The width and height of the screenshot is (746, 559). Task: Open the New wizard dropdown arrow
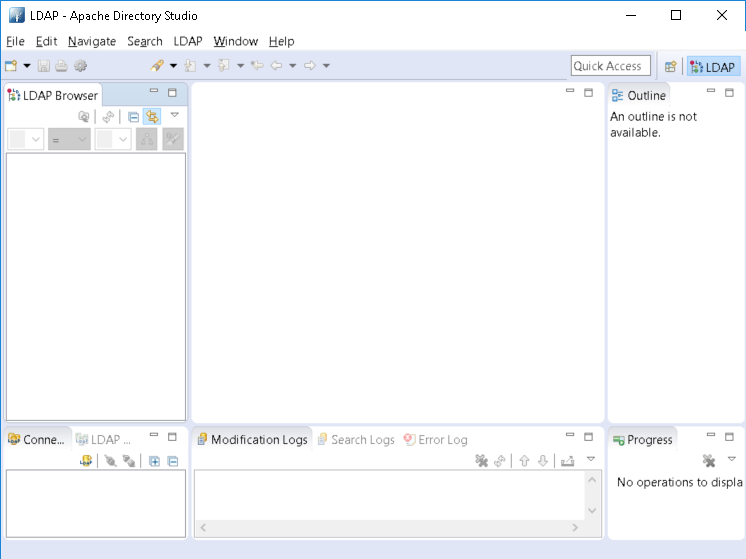click(x=27, y=66)
